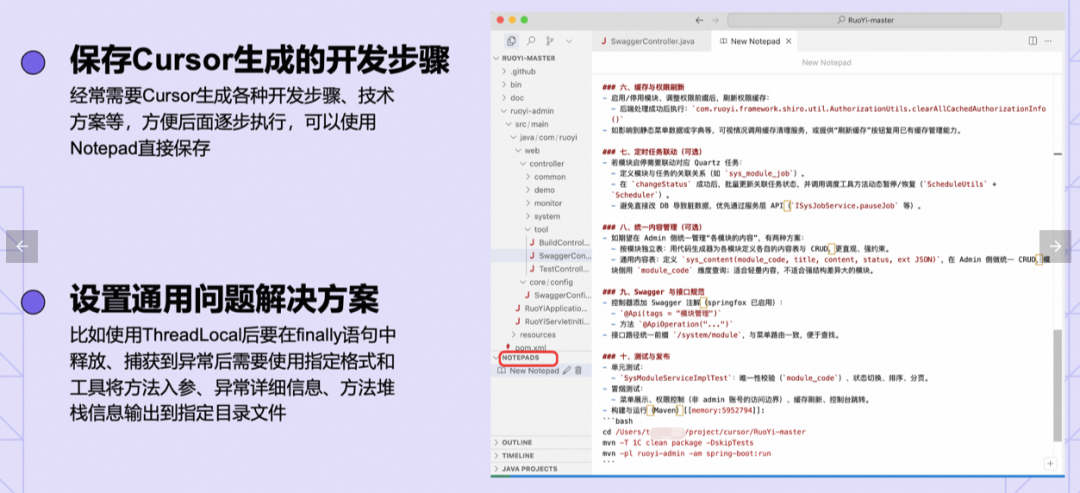This screenshot has height=493, width=1080.
Task: Click the '### 六、缓存与权限刷新' heading
Action: click(643, 87)
